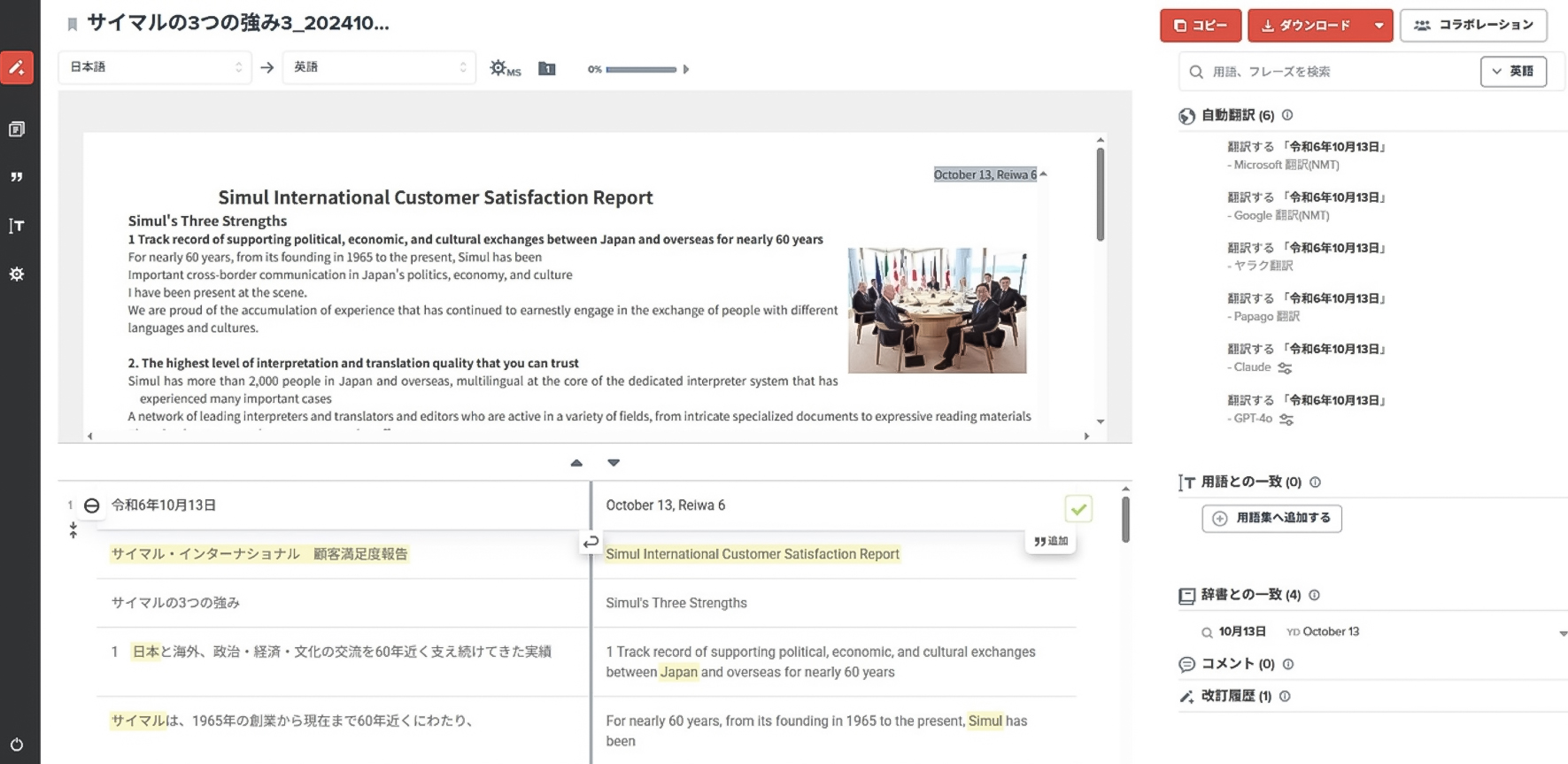1568x764 pixels.
Task: Click the arrow between Japanese and English selectors
Action: click(x=267, y=67)
